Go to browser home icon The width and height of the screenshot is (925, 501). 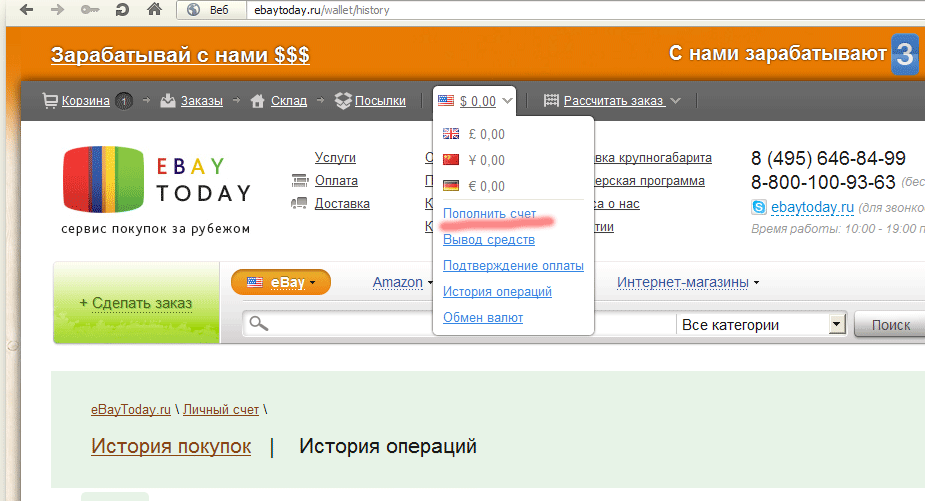tap(155, 9)
